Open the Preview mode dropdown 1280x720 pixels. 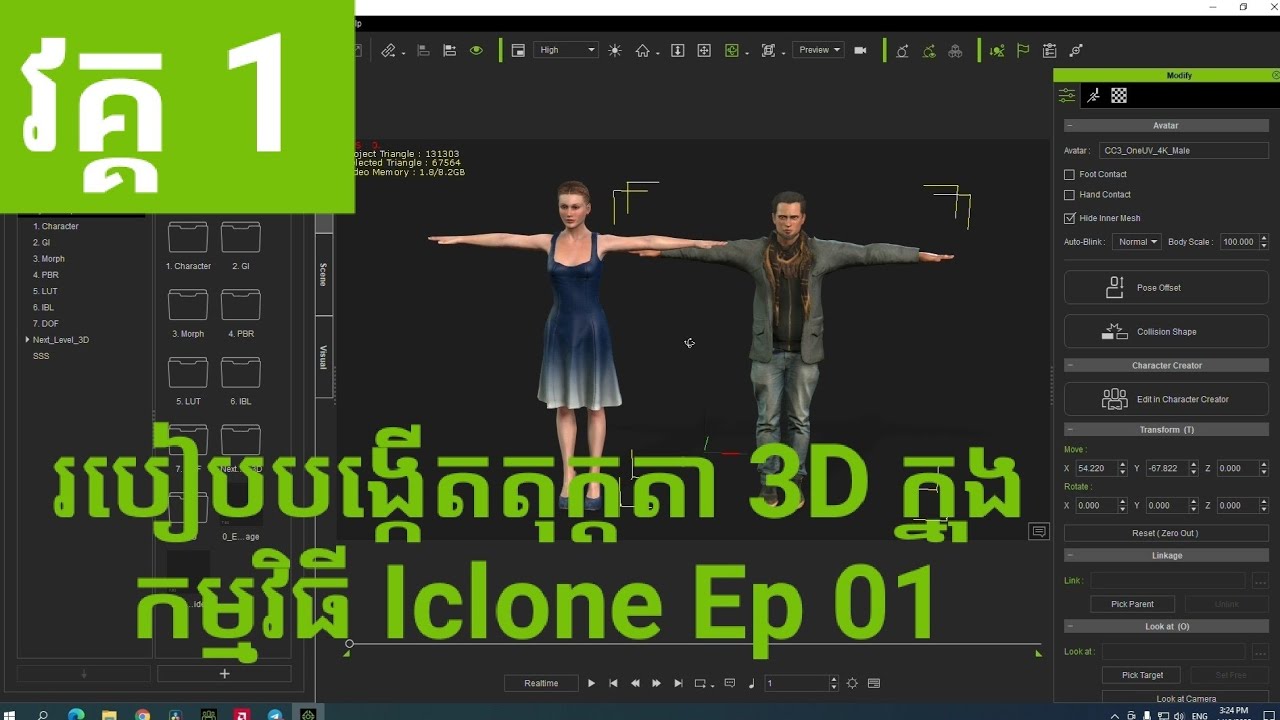(x=818, y=50)
